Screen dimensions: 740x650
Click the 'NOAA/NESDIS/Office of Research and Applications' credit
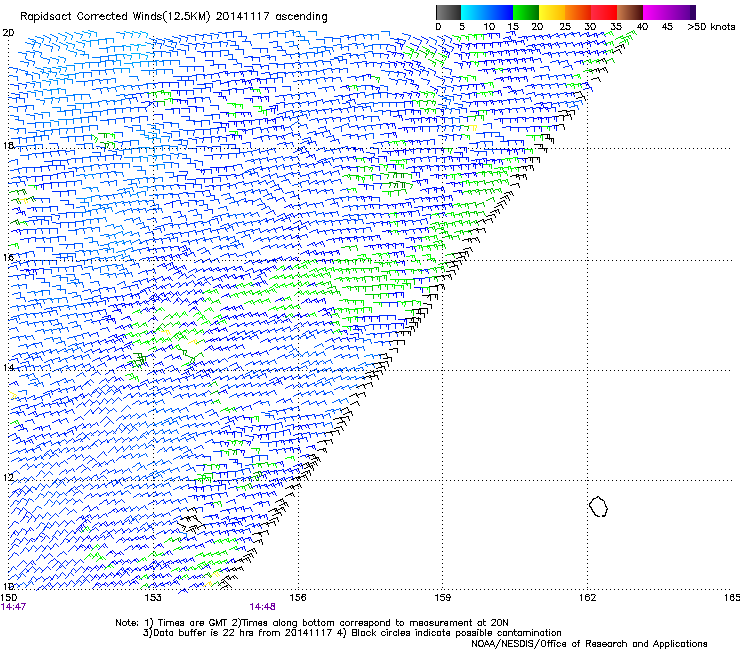point(589,644)
